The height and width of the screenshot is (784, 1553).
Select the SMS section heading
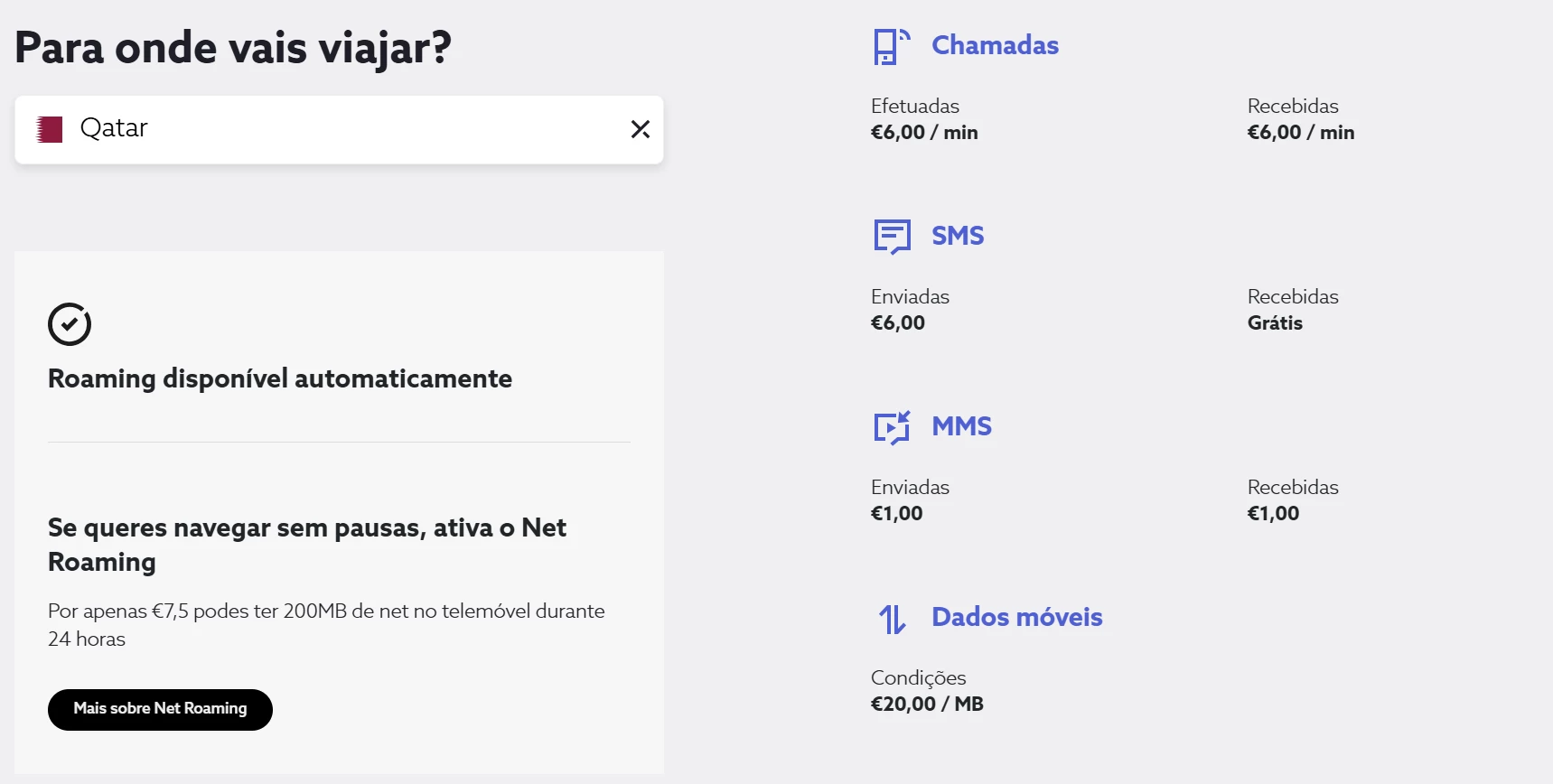(x=958, y=236)
